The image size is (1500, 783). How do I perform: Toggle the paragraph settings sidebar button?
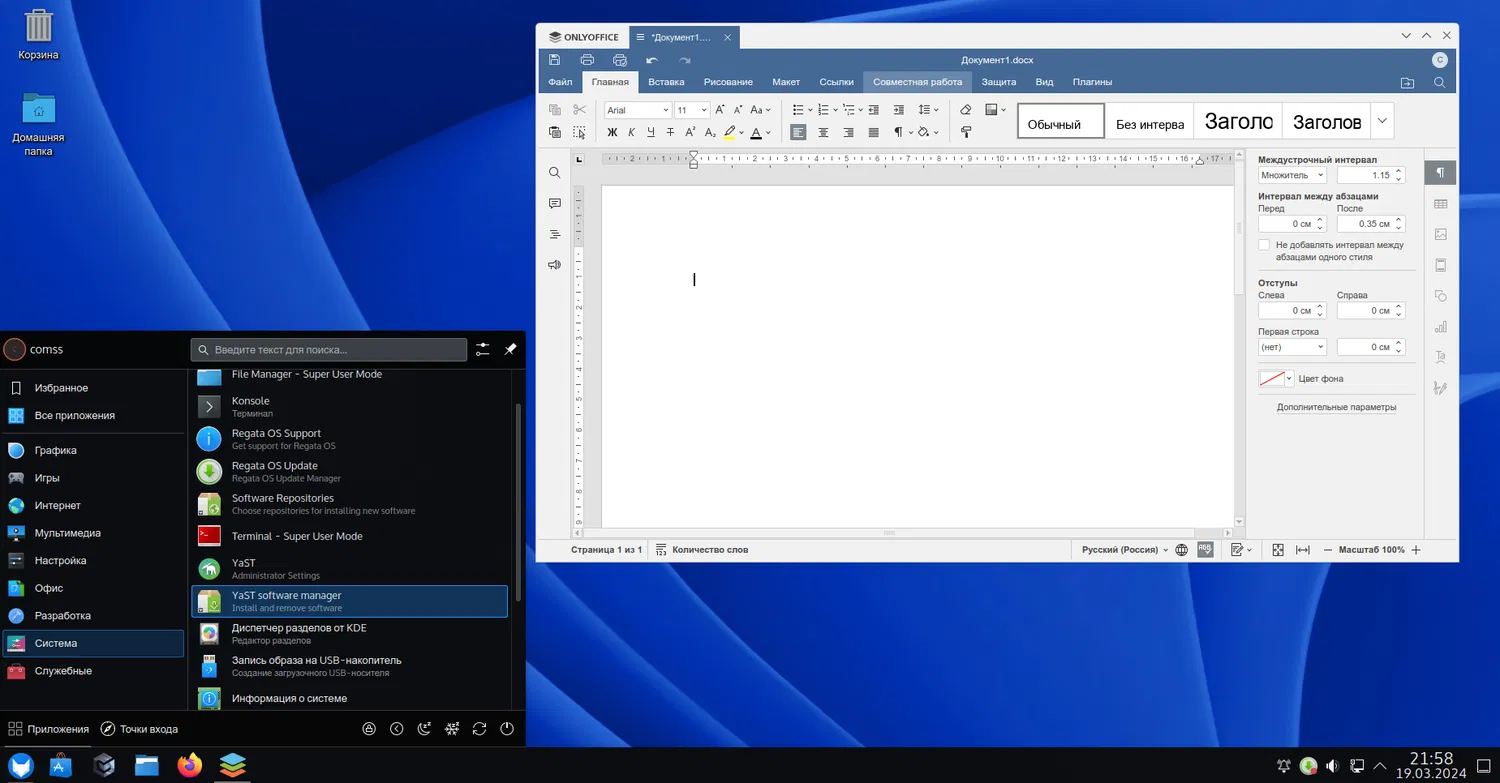point(1440,173)
